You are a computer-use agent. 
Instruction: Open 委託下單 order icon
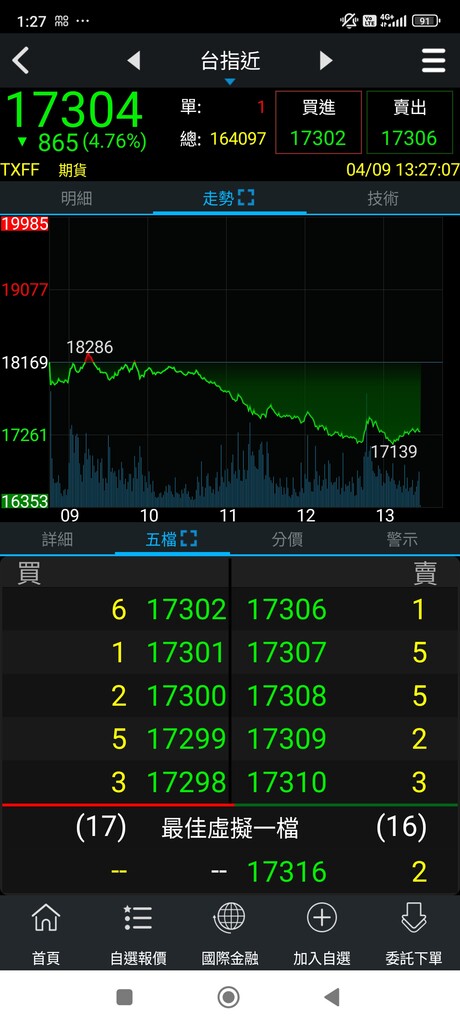point(414,918)
